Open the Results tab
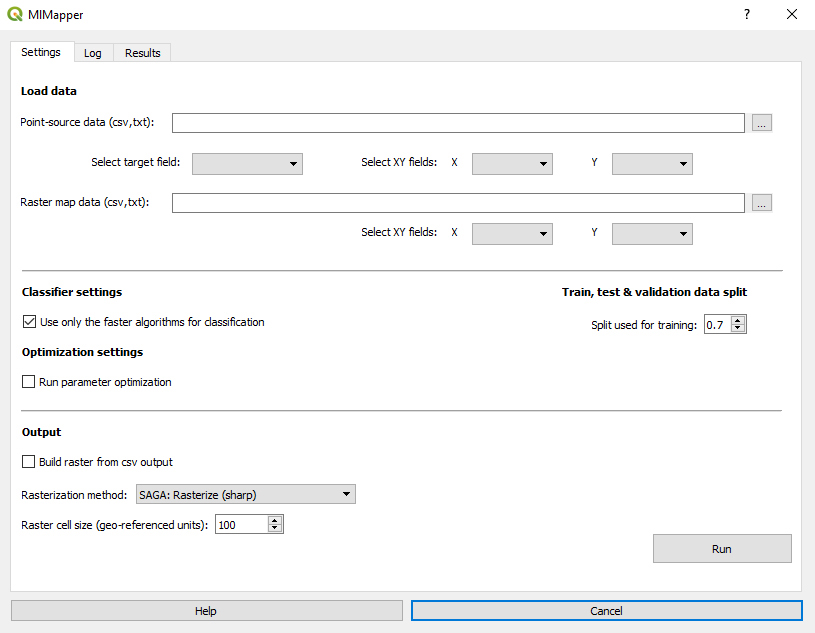Viewport: 815px width, 633px height. (x=143, y=53)
